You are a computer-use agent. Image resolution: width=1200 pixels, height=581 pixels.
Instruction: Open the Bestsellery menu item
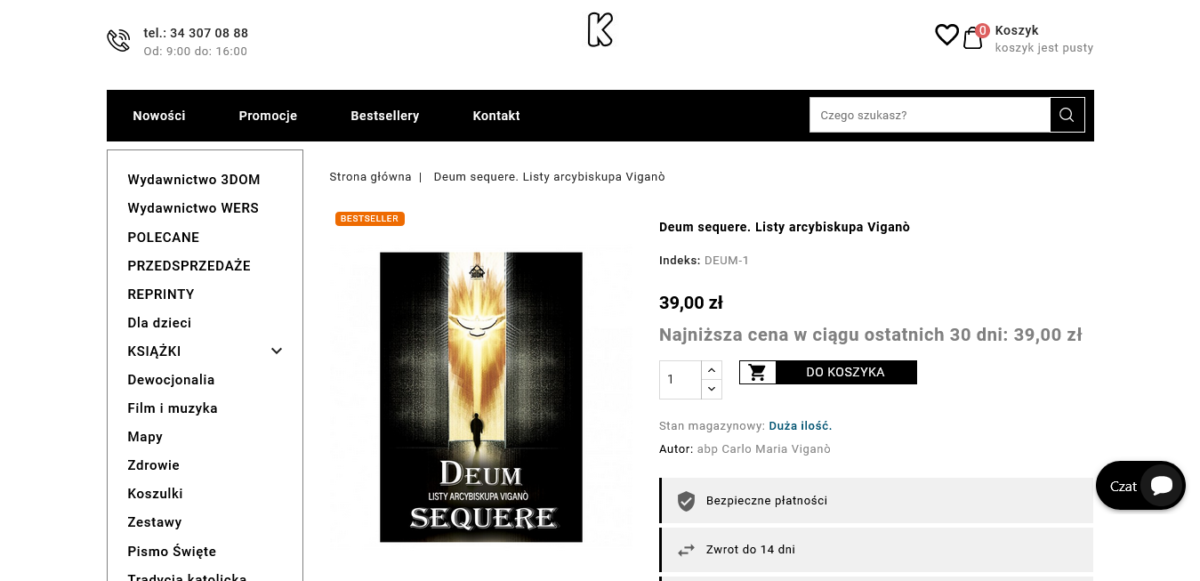click(x=385, y=116)
